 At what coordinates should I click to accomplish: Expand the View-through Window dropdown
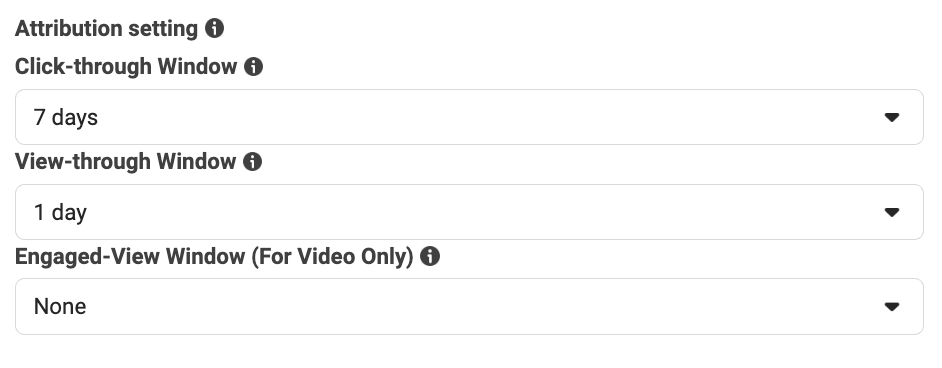(x=469, y=212)
